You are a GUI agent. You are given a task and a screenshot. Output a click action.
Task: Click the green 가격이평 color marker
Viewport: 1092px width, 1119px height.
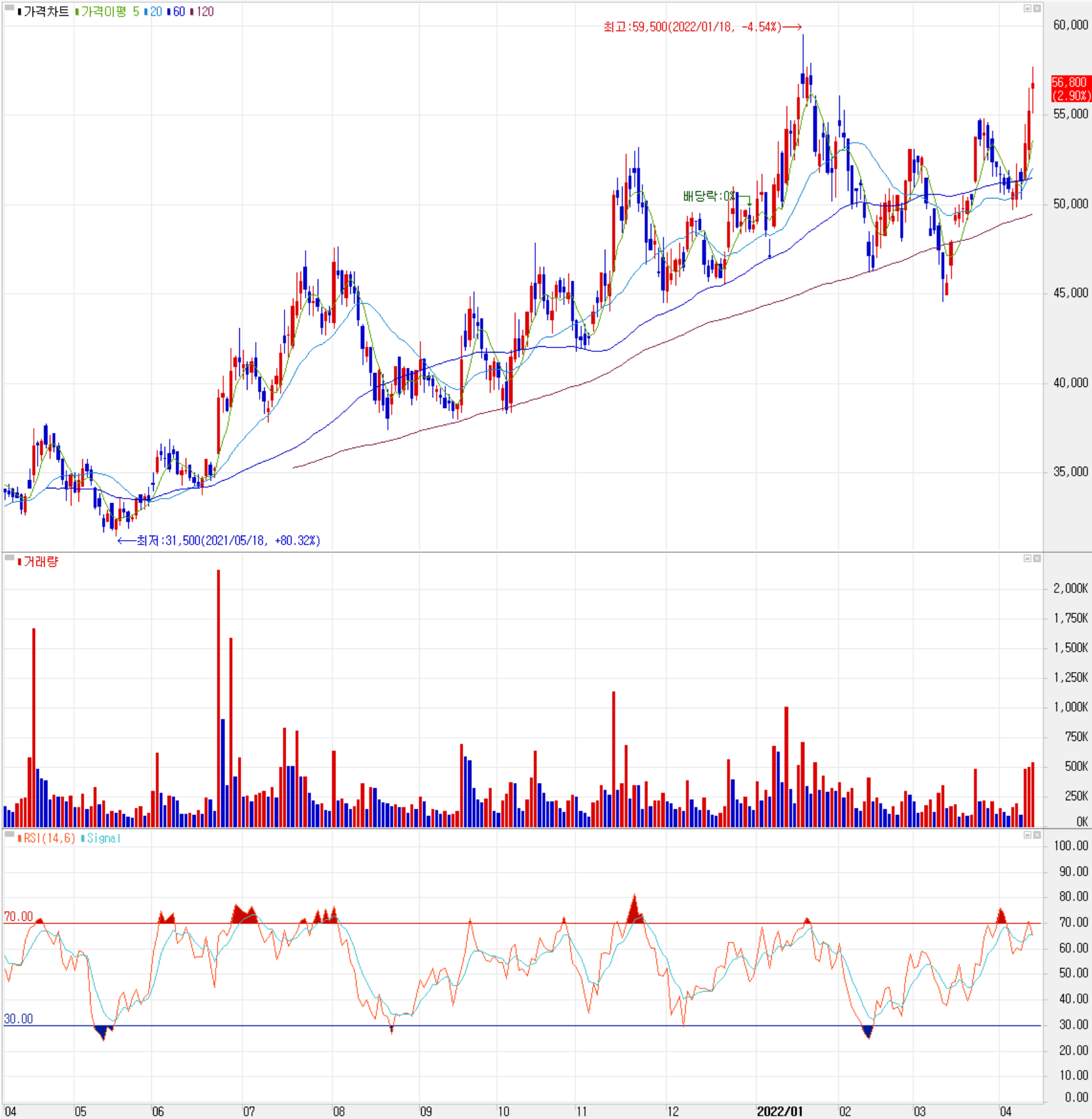(77, 11)
